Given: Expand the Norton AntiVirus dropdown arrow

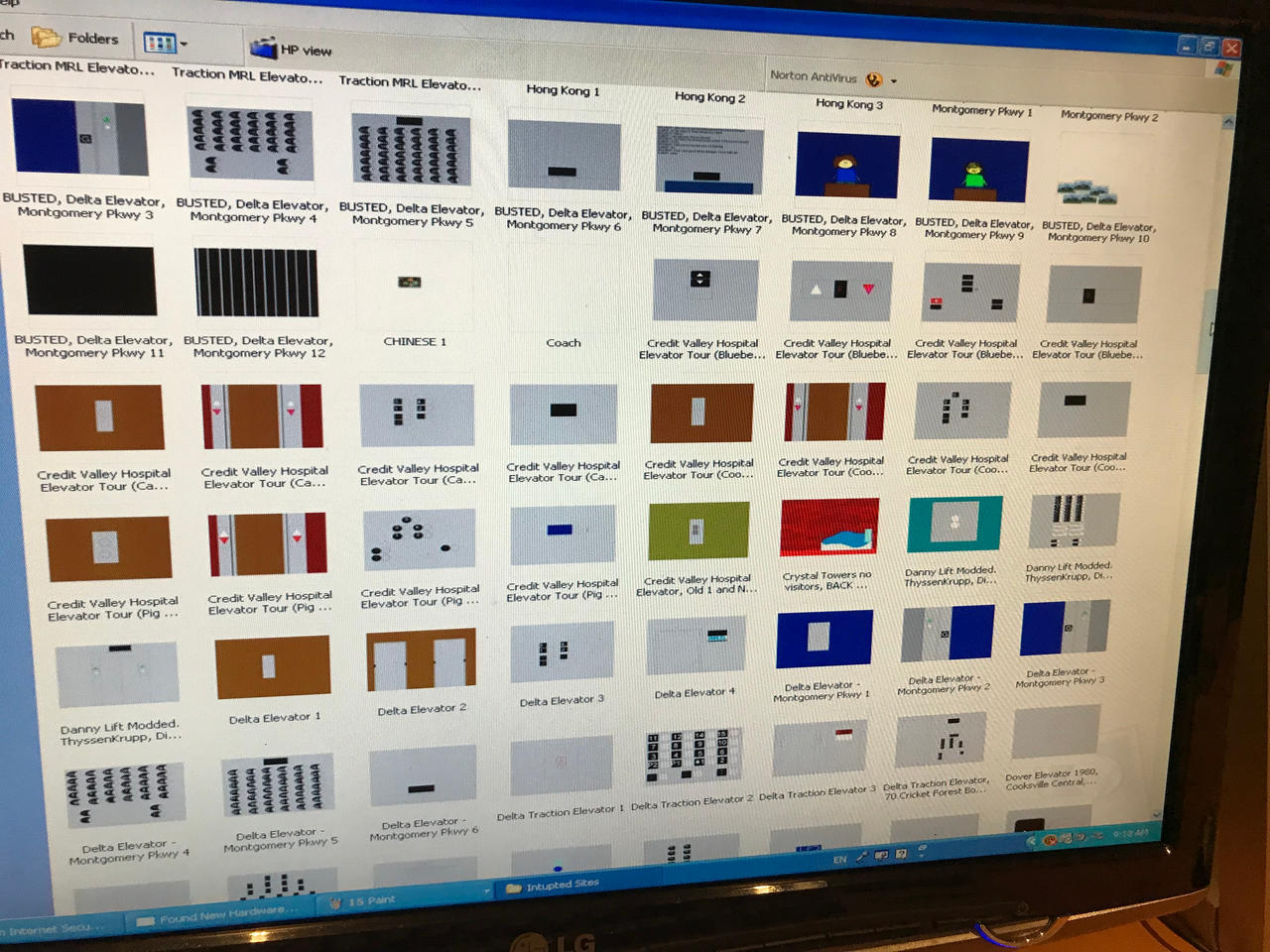Looking at the screenshot, I should pos(894,80).
